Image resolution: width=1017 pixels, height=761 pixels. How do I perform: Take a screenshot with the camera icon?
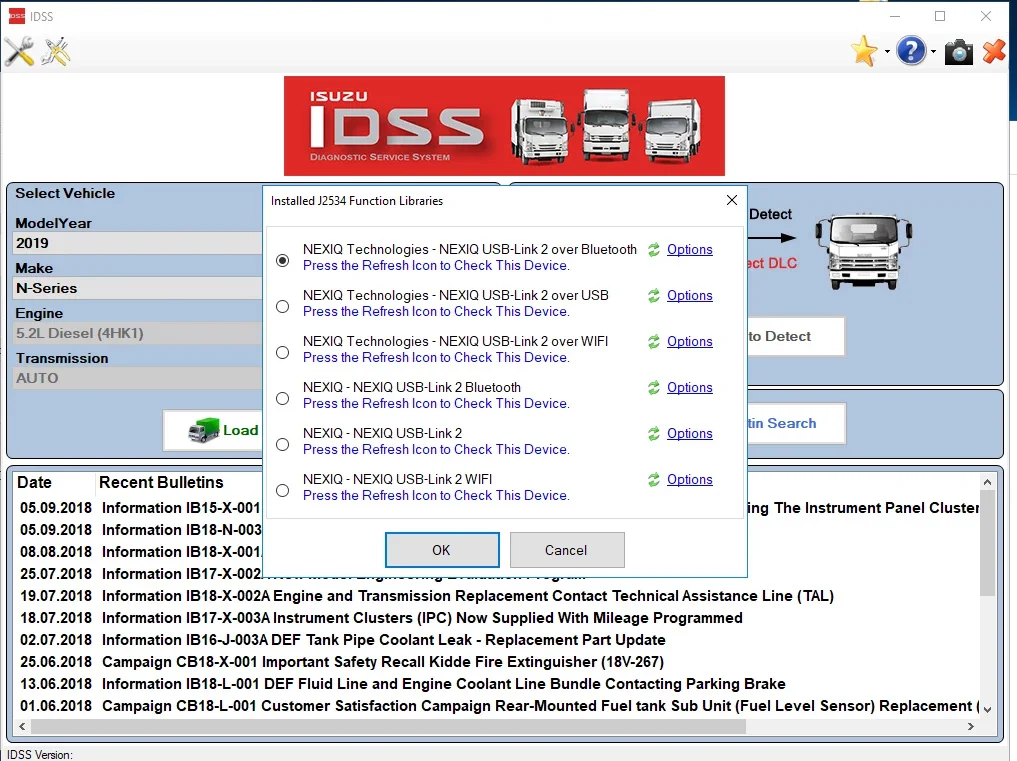click(959, 52)
